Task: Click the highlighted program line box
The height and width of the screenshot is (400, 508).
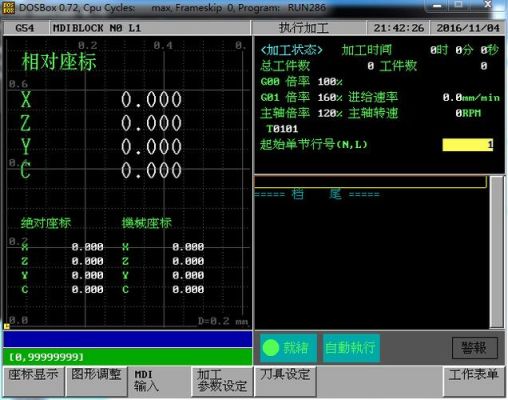Action: [370, 182]
